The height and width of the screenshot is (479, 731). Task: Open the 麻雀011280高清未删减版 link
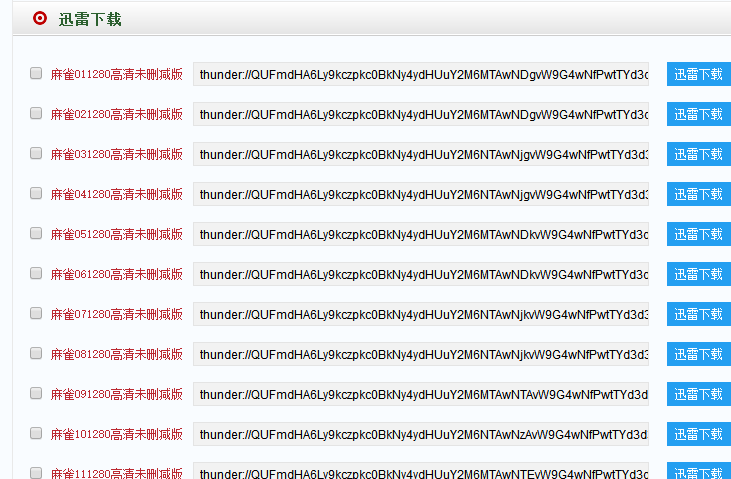pos(117,74)
